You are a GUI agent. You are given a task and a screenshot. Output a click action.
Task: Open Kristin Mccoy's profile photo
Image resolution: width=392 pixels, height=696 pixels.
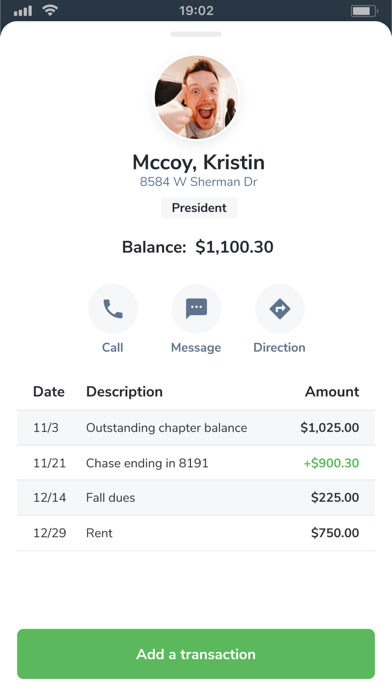coord(196,98)
